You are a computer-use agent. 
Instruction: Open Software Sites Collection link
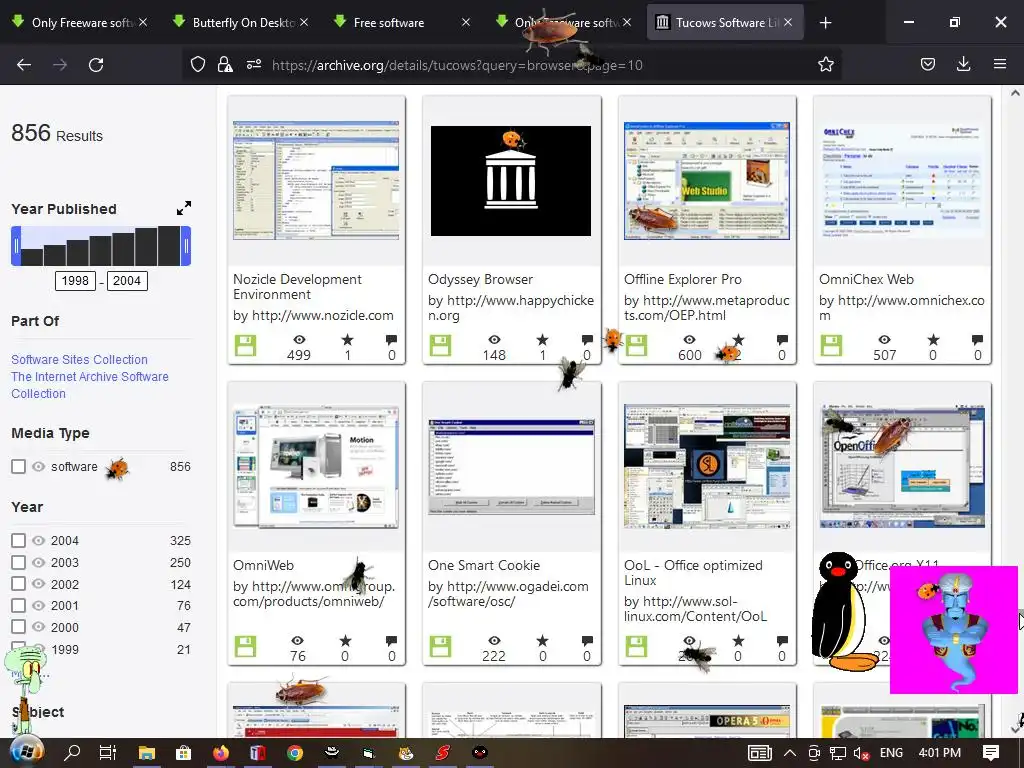pos(79,360)
